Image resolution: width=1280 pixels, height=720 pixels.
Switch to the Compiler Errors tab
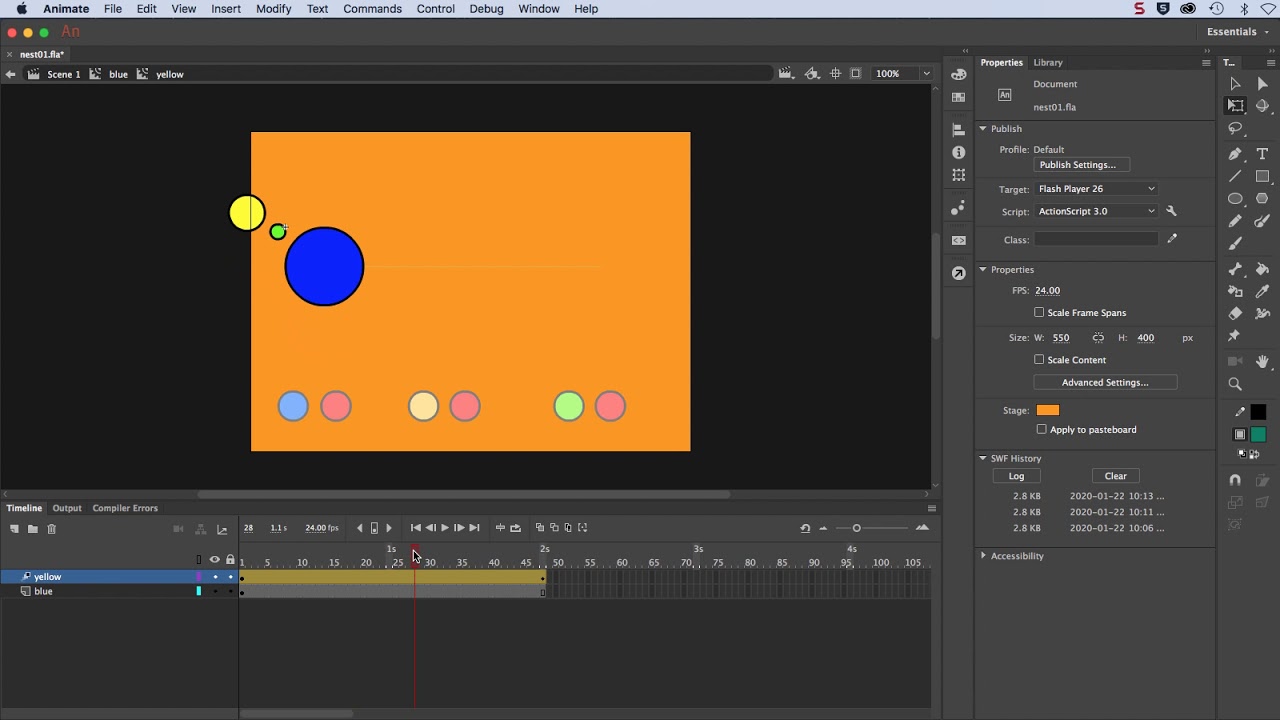click(x=125, y=508)
